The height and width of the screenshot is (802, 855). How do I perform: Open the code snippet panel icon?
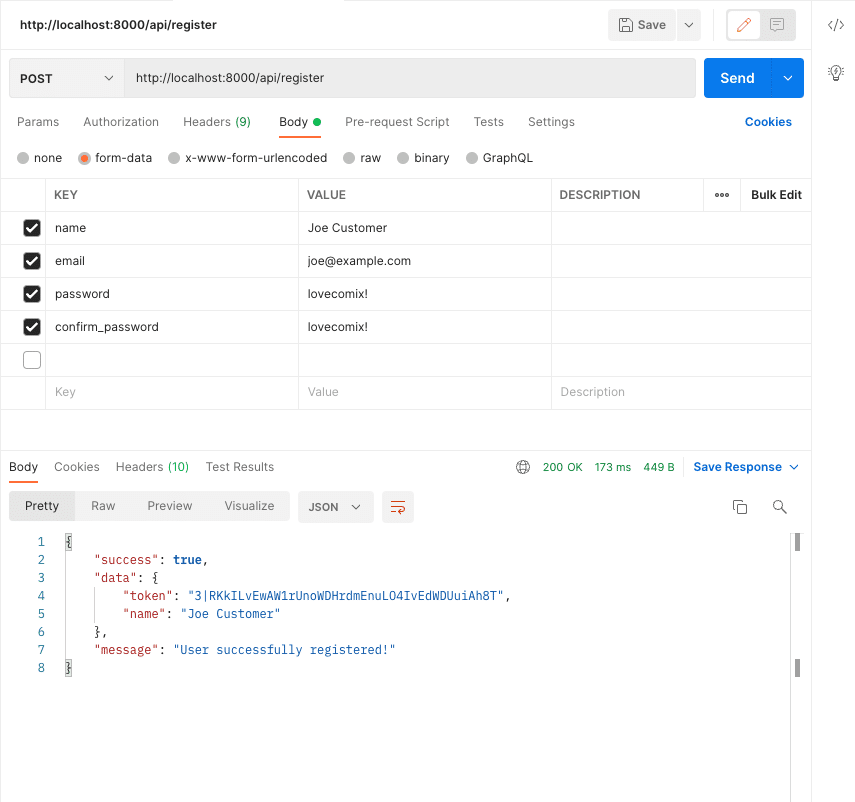click(x=835, y=25)
